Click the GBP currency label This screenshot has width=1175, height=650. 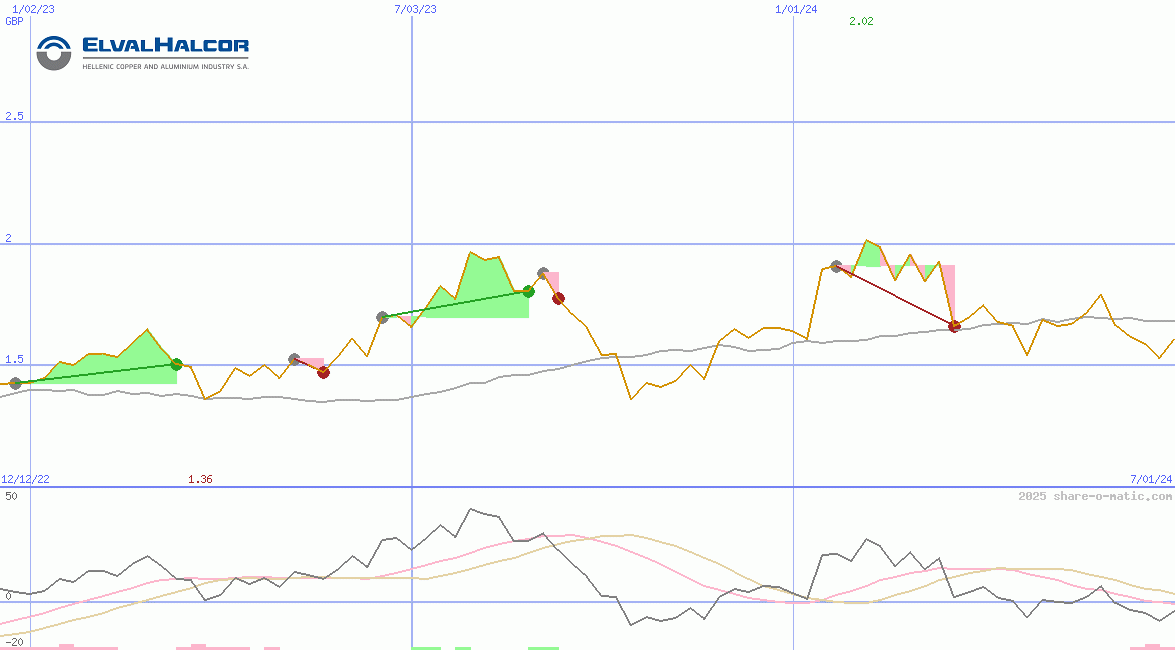[x=14, y=21]
